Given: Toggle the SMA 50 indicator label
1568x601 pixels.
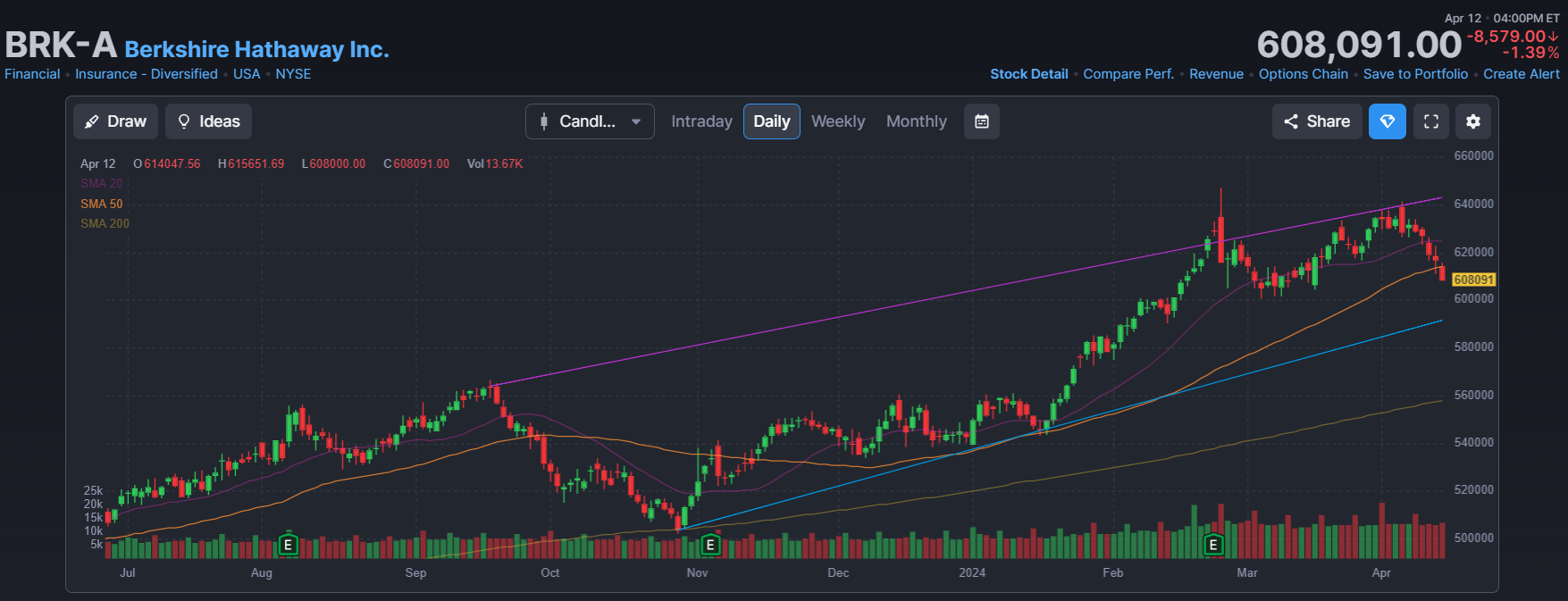Looking at the screenshot, I should pyautogui.click(x=101, y=204).
